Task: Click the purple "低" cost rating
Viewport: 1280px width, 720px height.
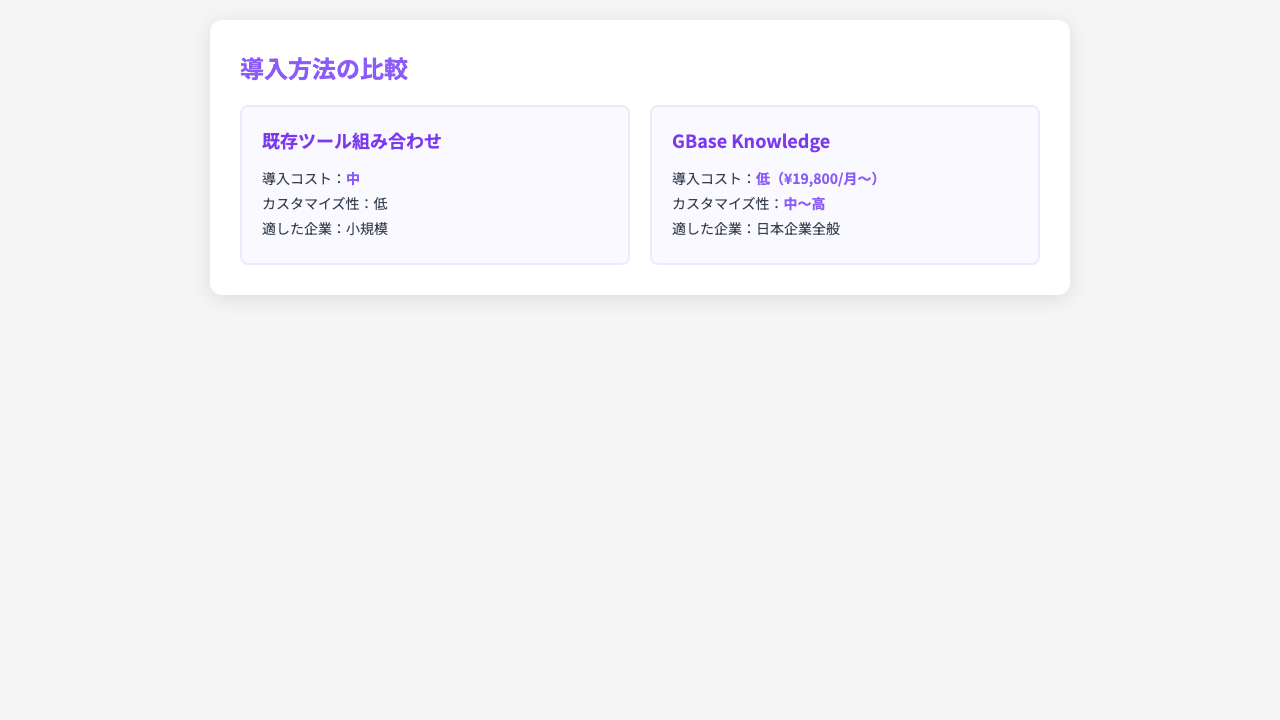Action: tap(761, 178)
